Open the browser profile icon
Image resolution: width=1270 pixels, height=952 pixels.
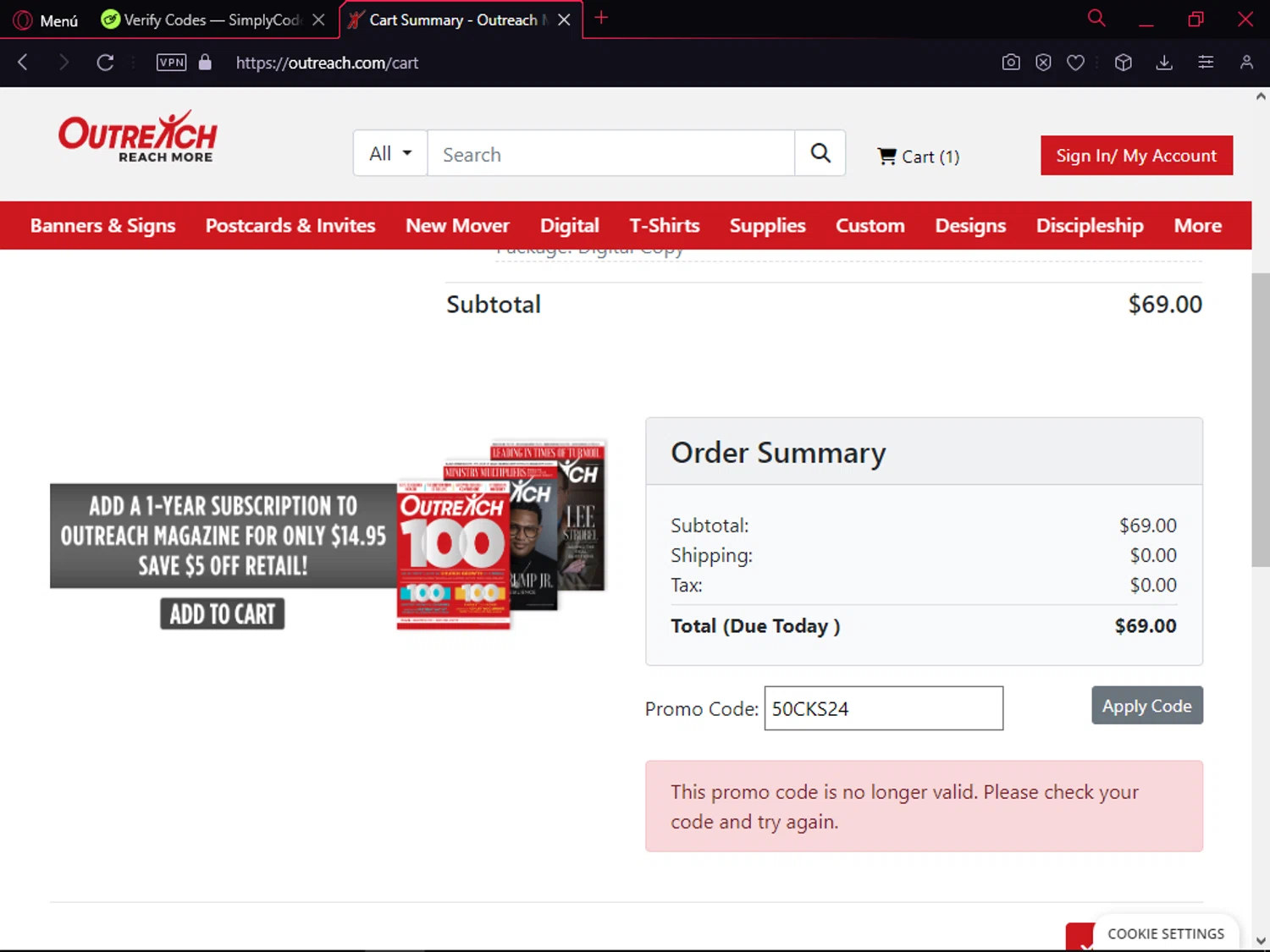(x=1246, y=63)
